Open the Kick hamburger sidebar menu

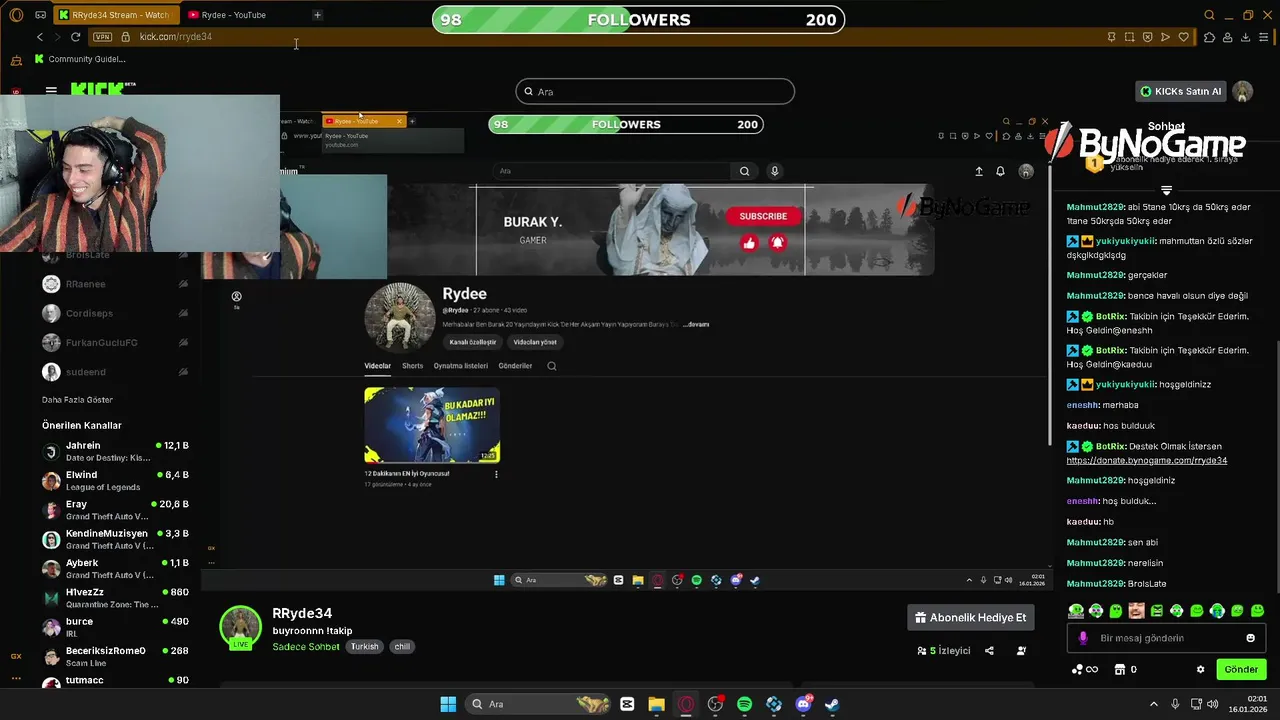(x=51, y=90)
